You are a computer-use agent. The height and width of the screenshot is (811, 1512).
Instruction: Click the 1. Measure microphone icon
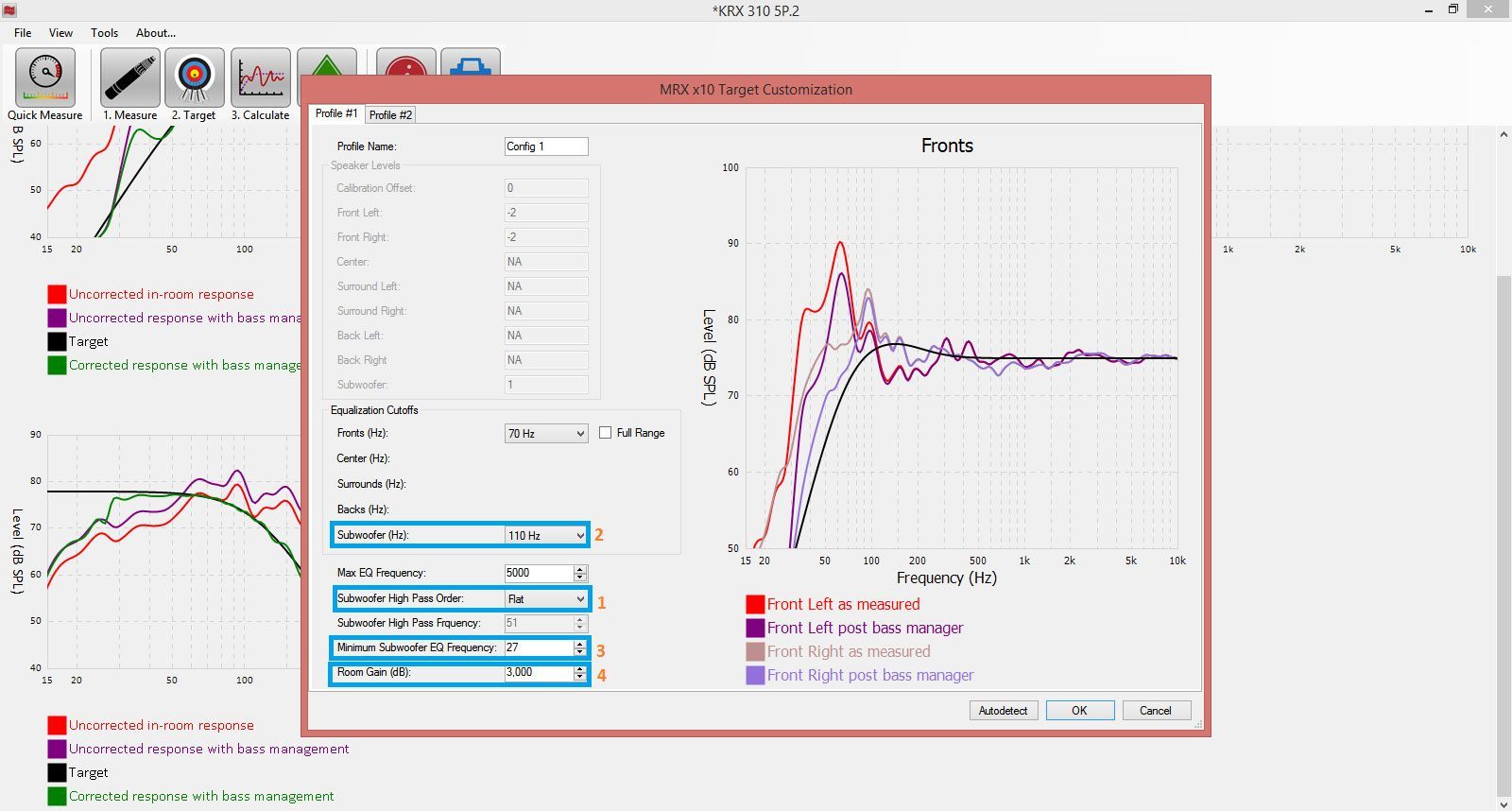(x=130, y=78)
